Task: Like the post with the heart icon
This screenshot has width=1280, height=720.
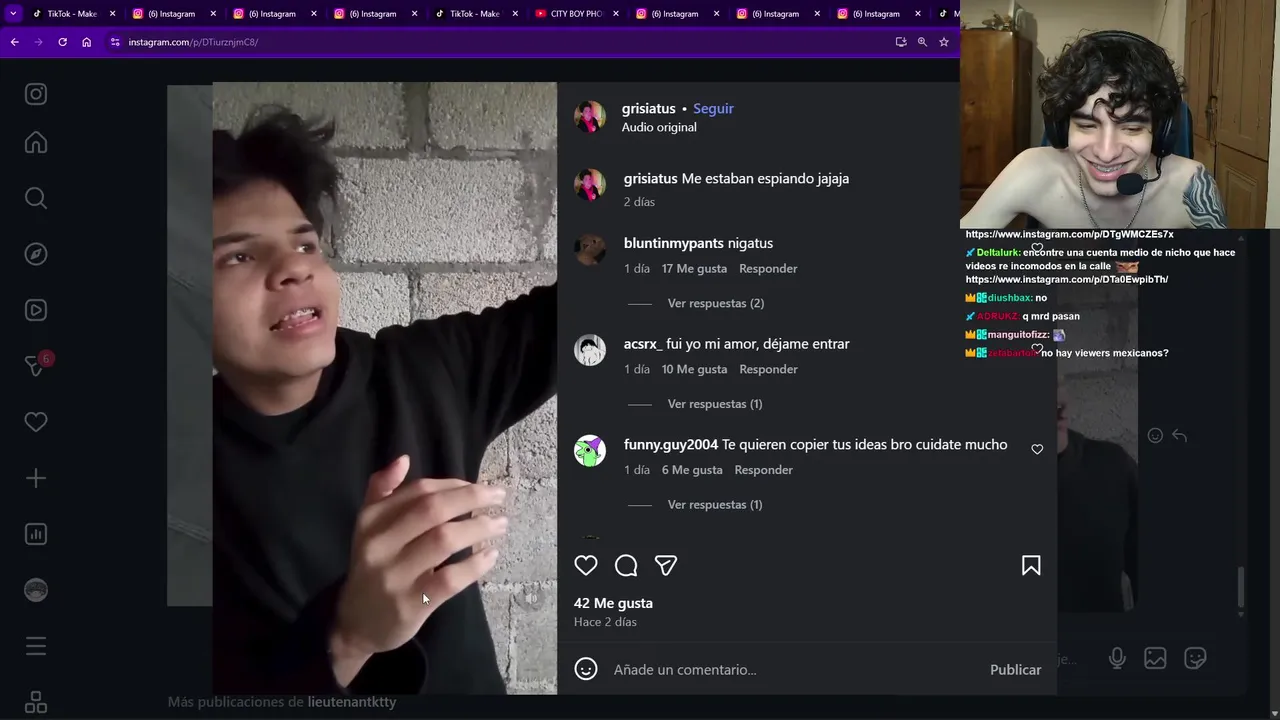Action: click(586, 566)
